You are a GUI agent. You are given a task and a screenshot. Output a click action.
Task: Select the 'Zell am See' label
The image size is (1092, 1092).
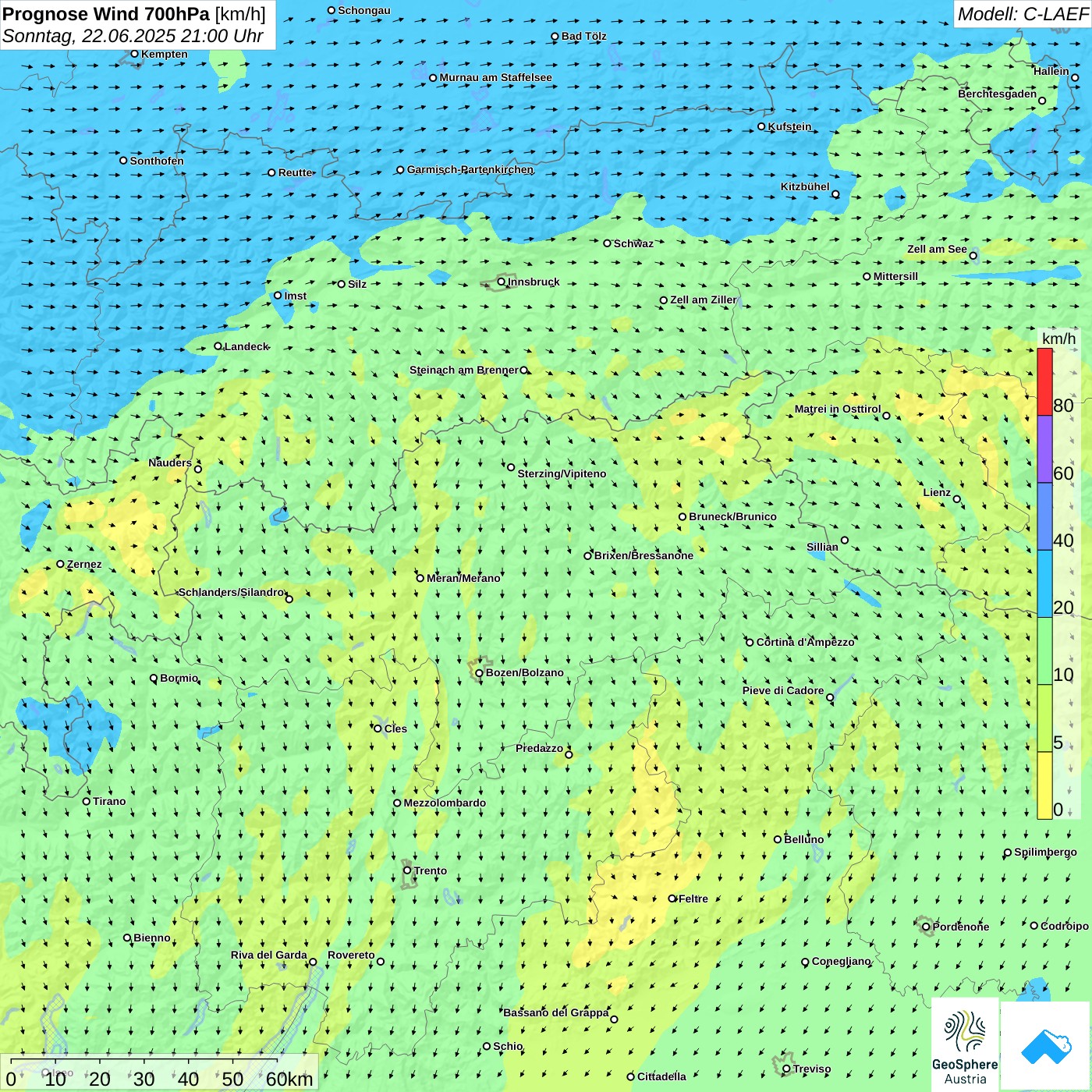tap(937, 249)
